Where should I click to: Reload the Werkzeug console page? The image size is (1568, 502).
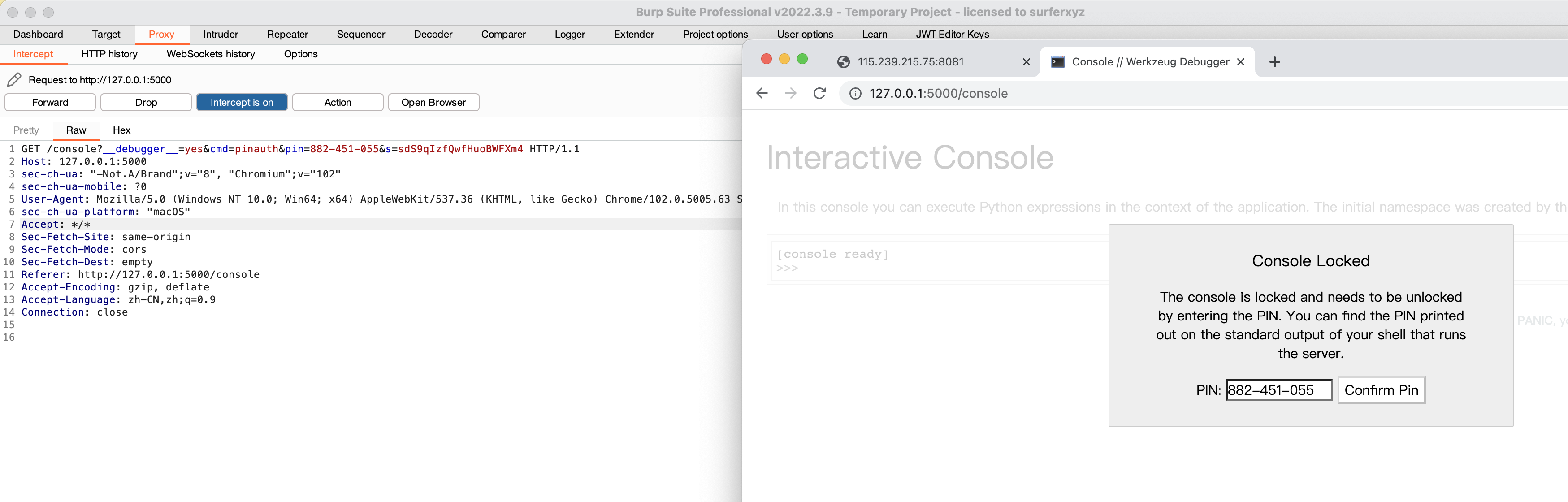pos(819,93)
